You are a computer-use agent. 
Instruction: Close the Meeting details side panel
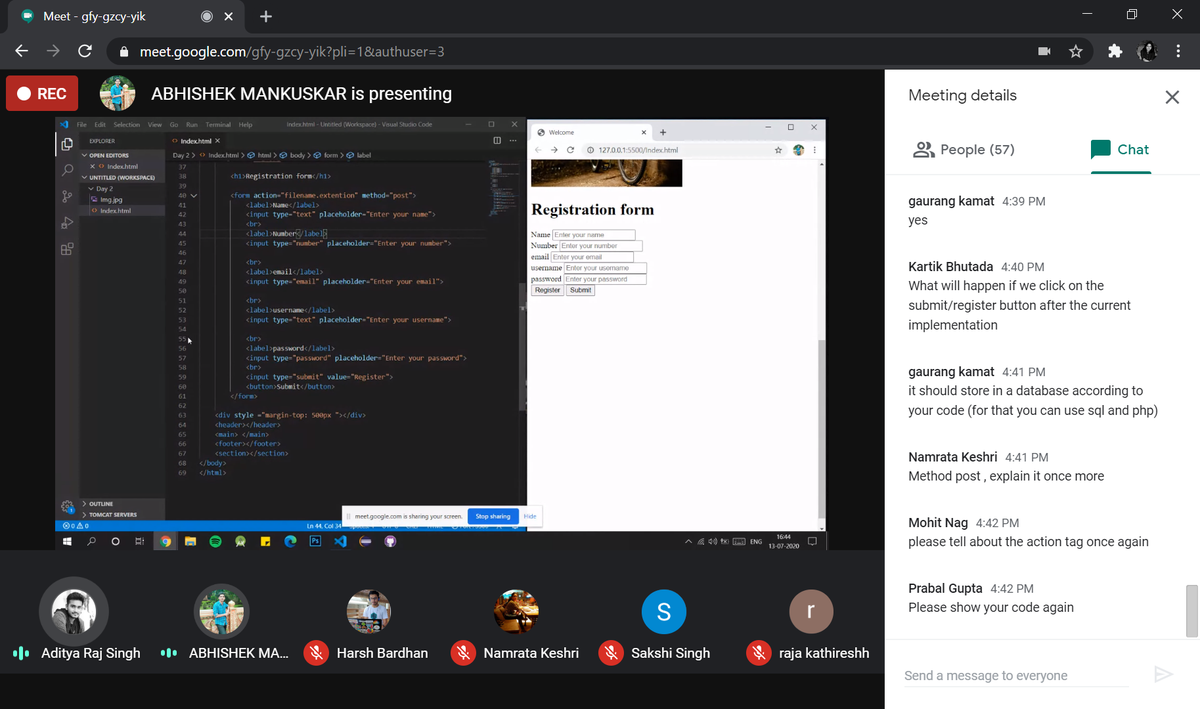point(1172,97)
